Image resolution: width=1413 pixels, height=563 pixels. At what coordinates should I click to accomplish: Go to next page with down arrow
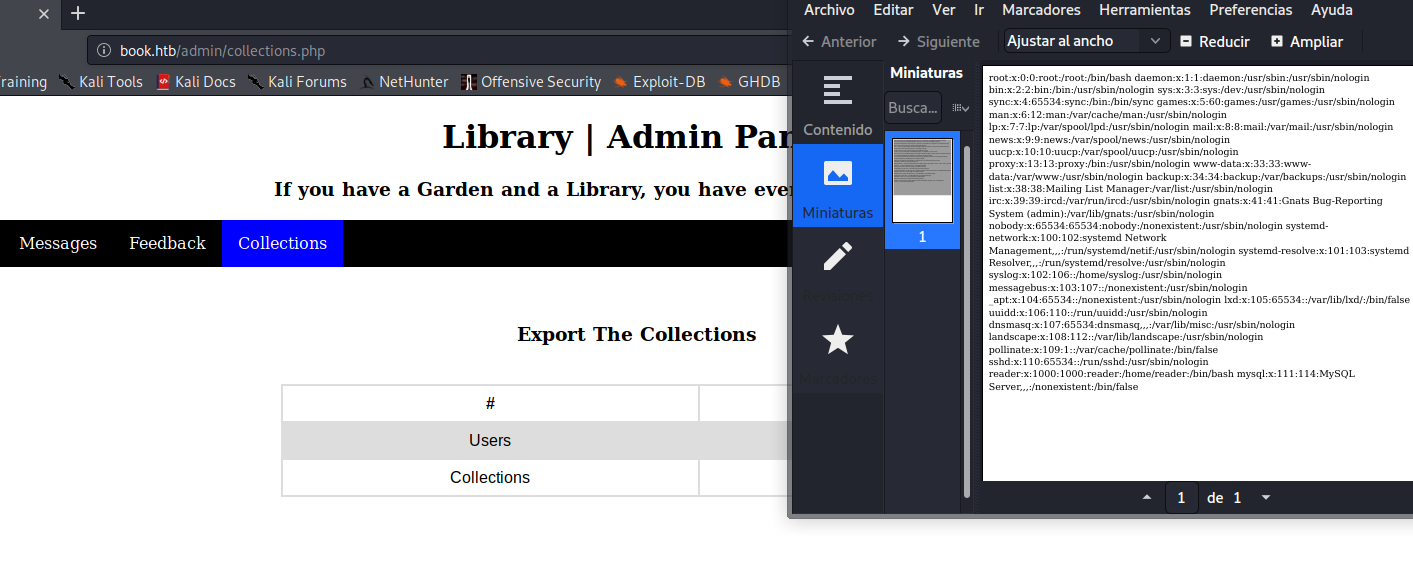(x=1266, y=498)
